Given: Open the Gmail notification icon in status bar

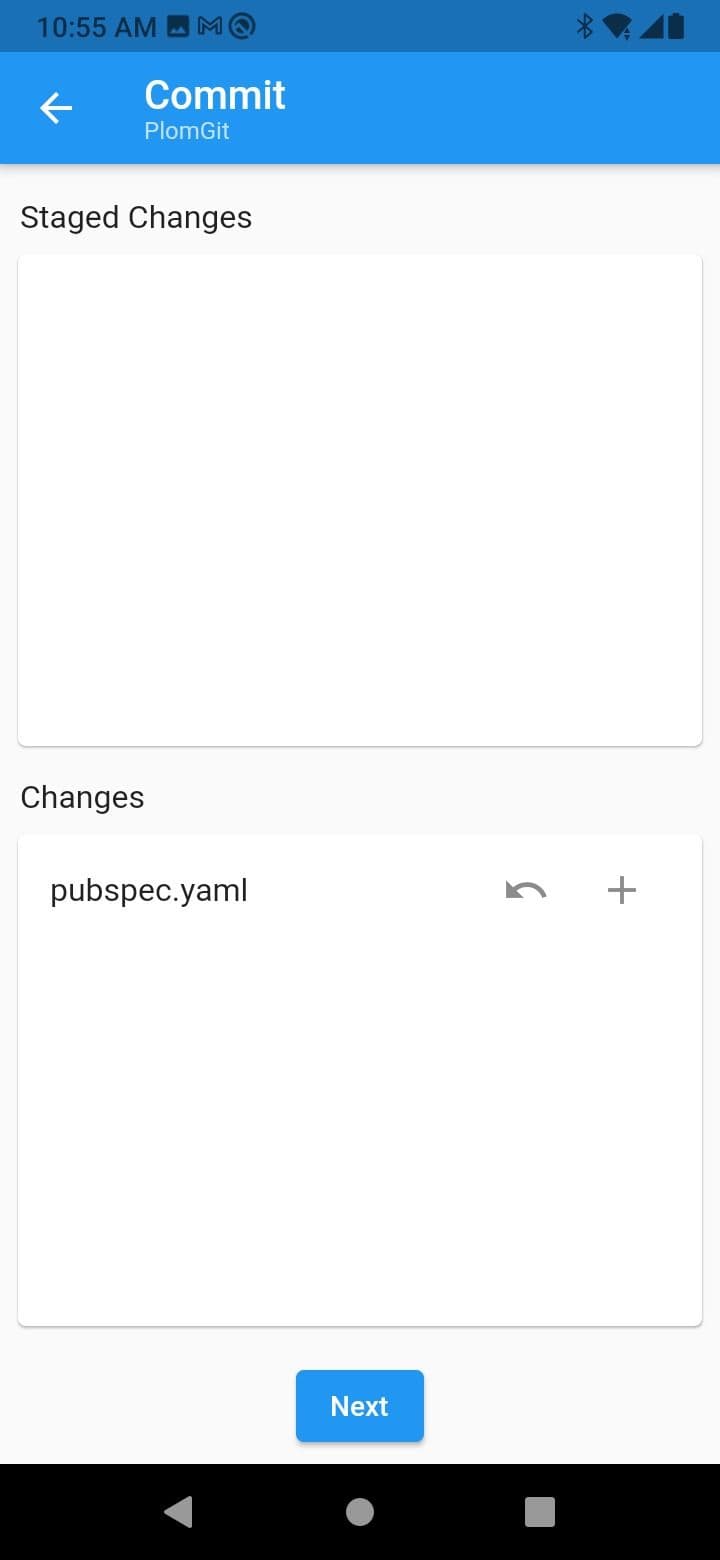Looking at the screenshot, I should coord(207,27).
